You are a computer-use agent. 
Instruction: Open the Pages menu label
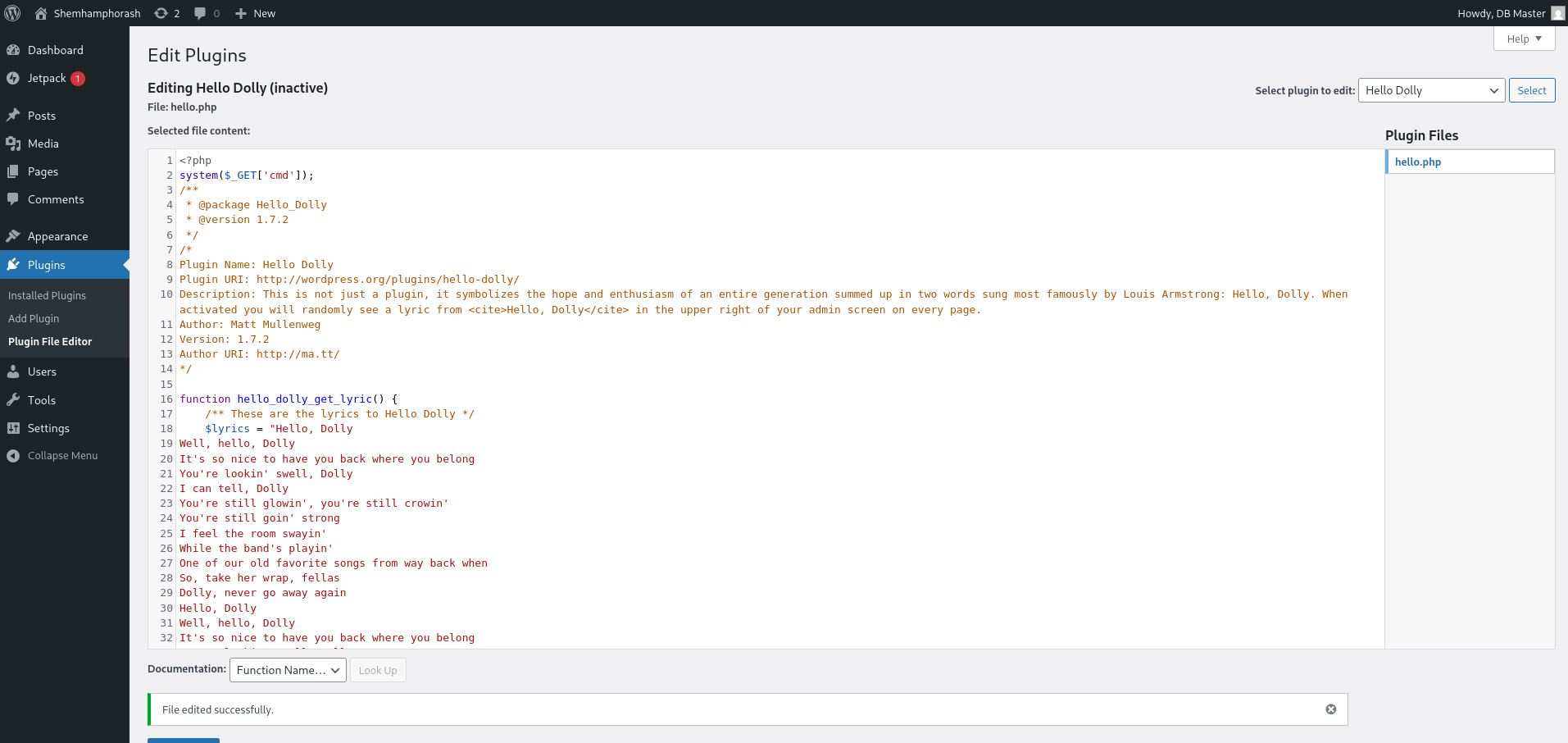pos(43,171)
